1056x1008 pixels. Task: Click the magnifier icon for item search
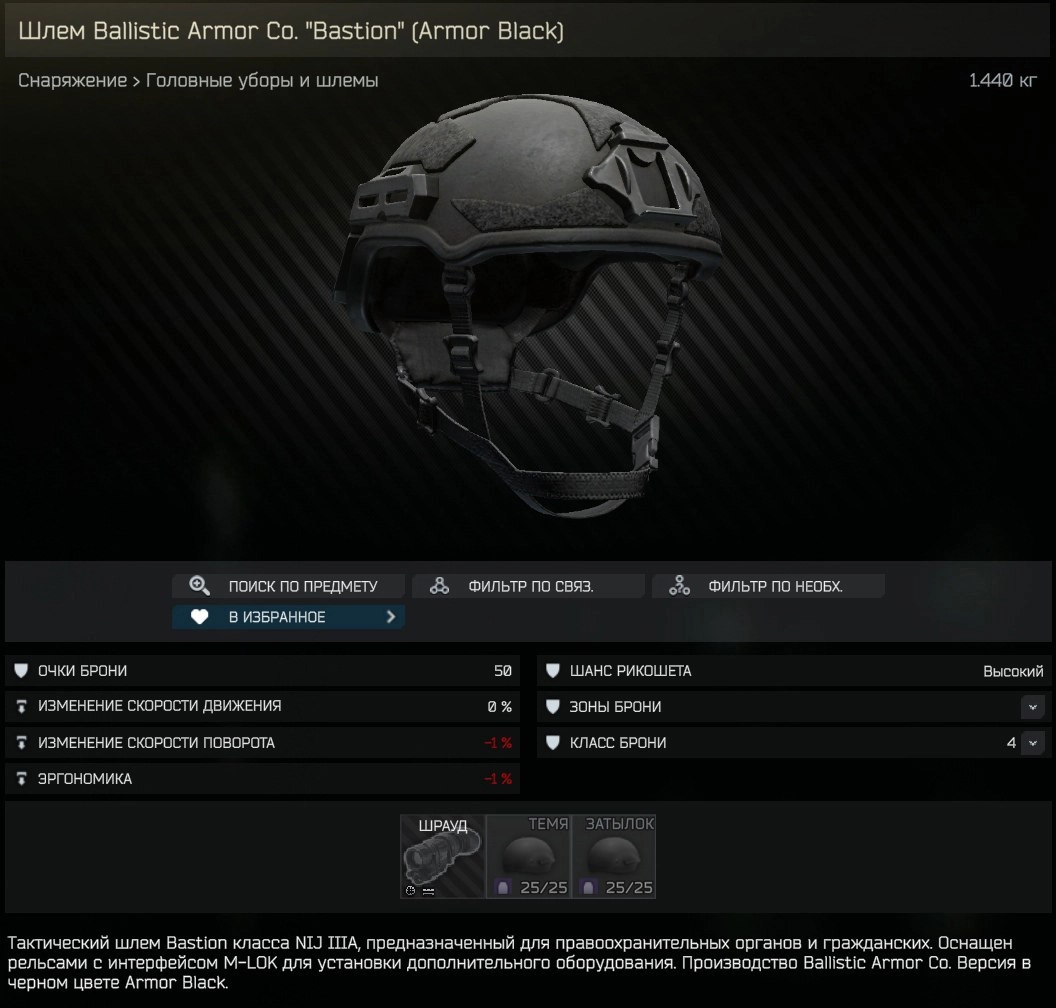(199, 585)
